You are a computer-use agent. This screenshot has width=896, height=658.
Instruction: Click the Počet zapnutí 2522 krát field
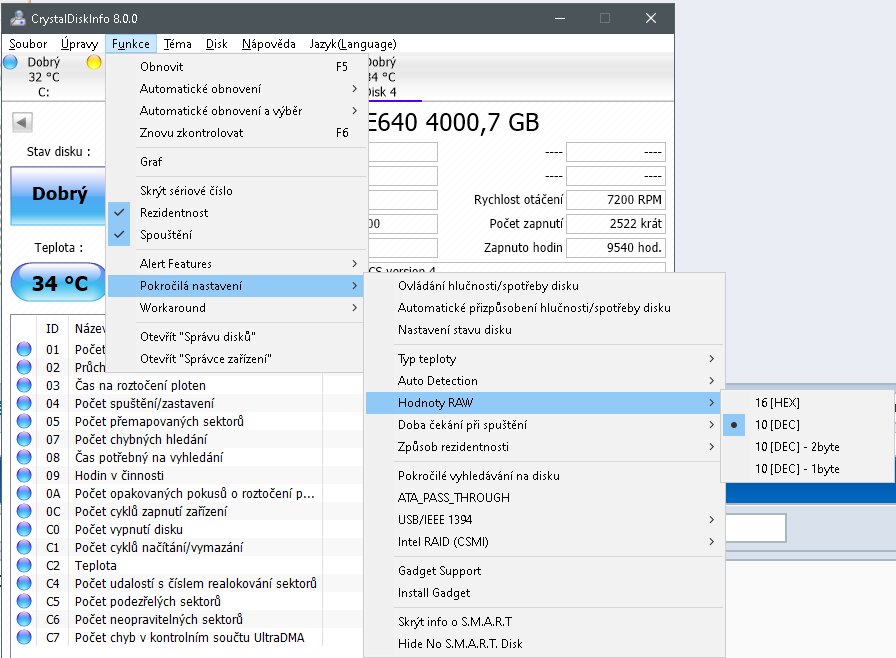click(615, 224)
